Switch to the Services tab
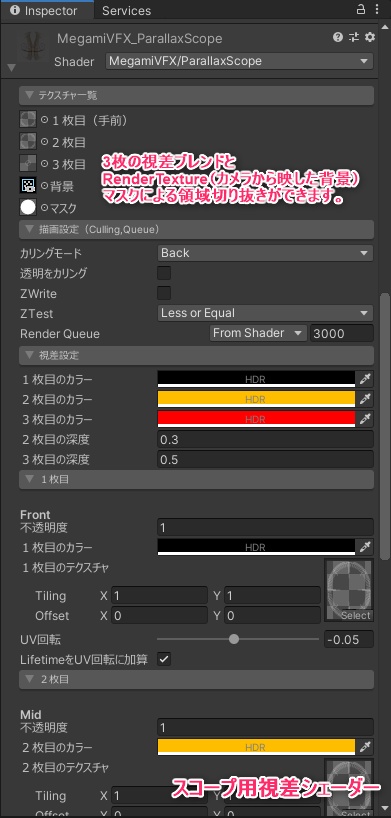 point(126,10)
